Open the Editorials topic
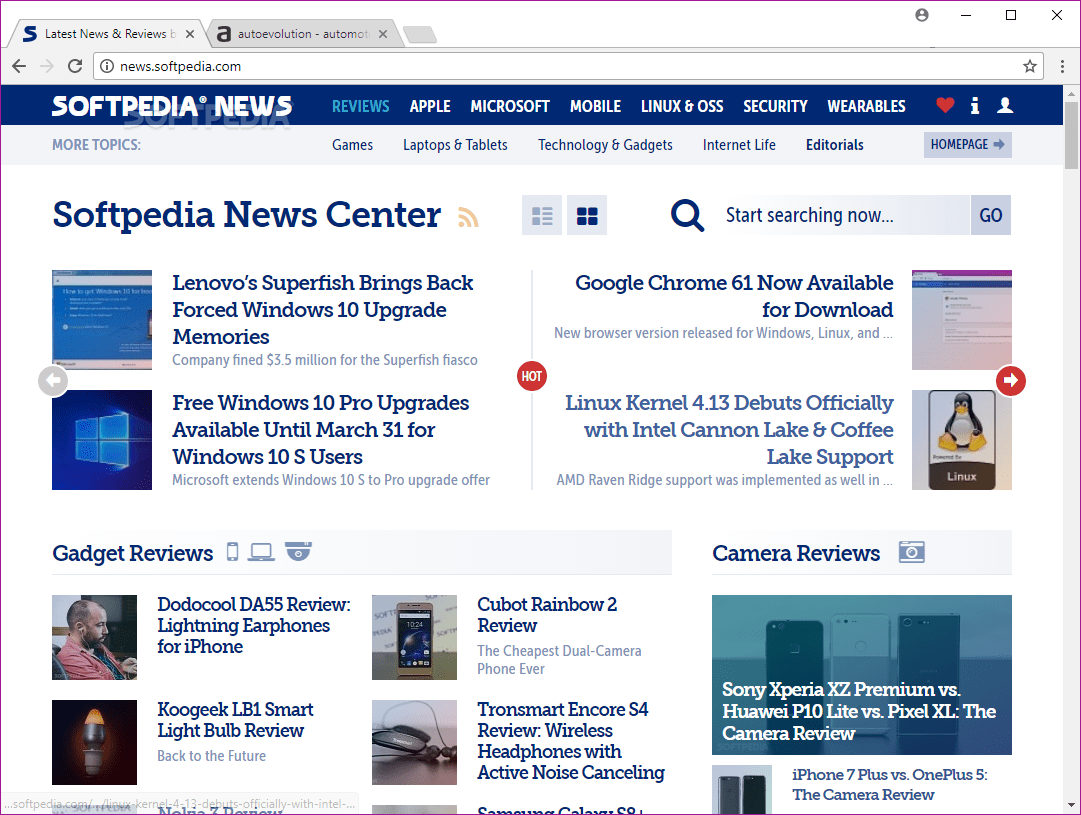1081x815 pixels. (835, 145)
